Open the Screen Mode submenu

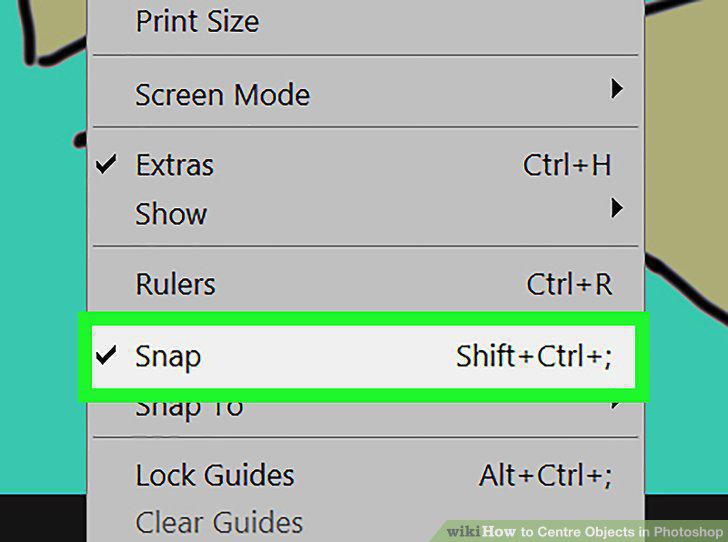pyautogui.click(x=365, y=94)
